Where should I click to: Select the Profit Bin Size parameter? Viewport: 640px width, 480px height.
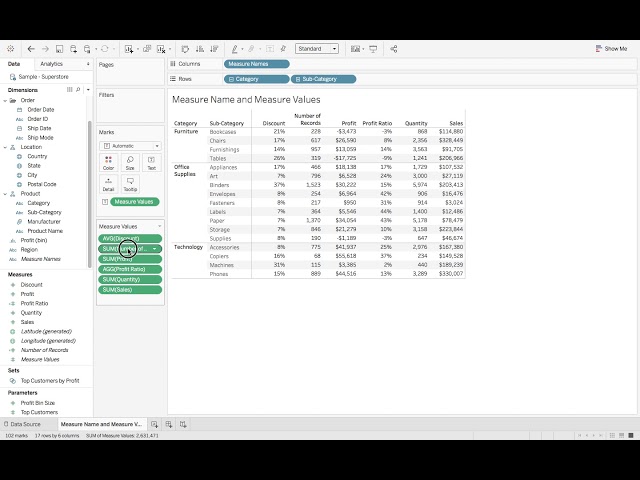pyautogui.click(x=38, y=403)
